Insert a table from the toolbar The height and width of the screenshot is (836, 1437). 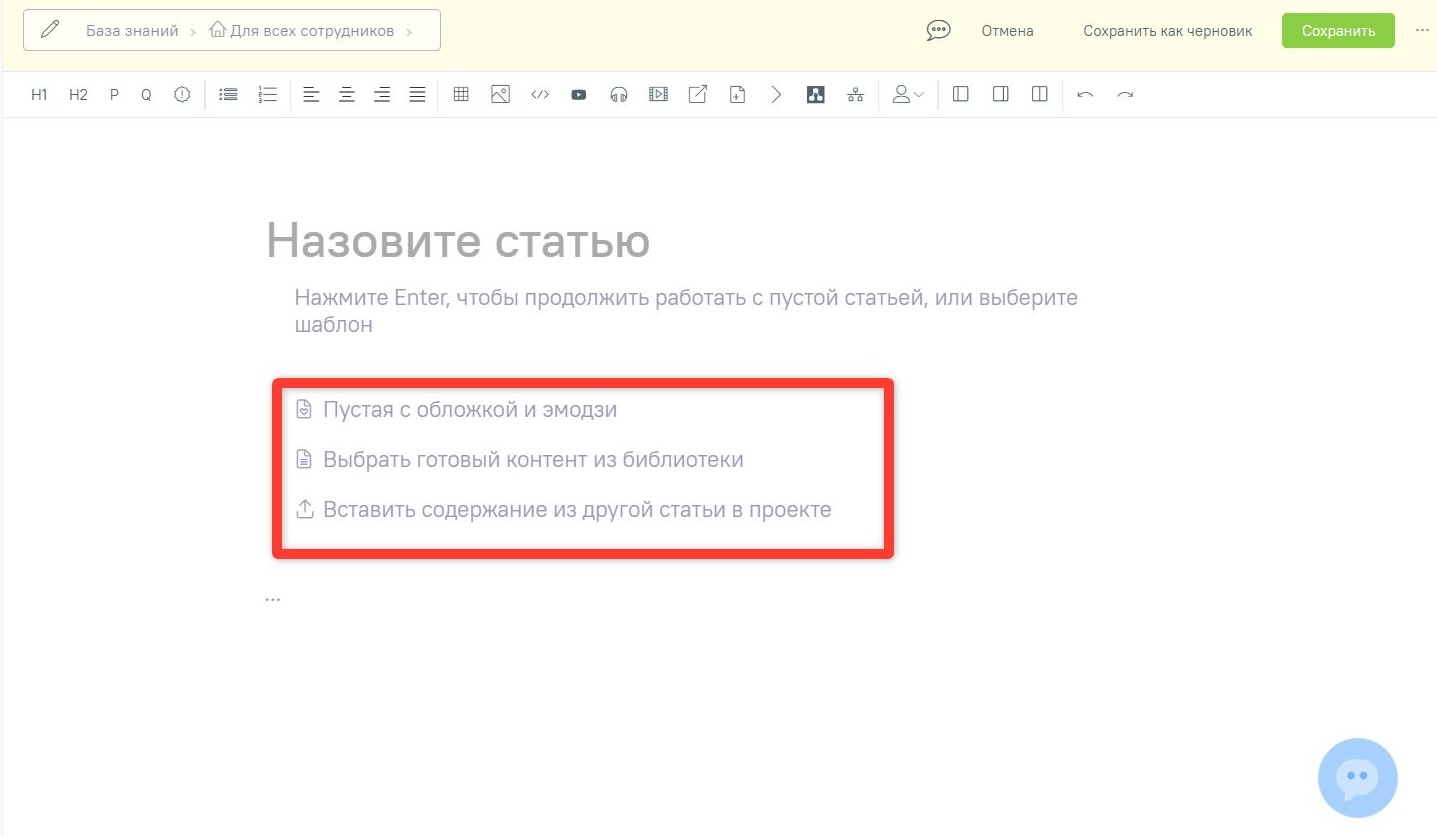click(461, 95)
